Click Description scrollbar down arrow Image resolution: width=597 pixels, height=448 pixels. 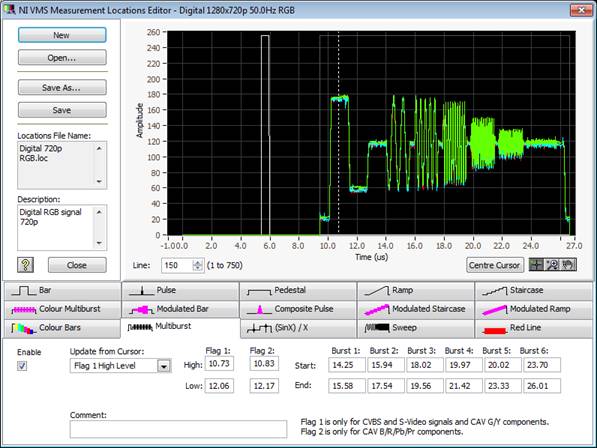coord(100,243)
